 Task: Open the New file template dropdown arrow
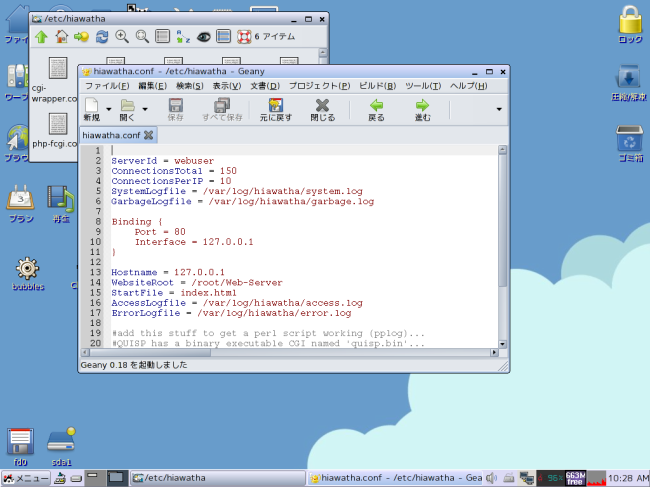tap(109, 109)
